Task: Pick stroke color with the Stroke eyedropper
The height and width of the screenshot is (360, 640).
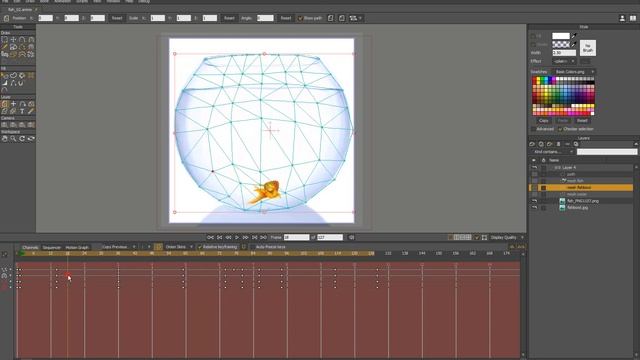Action: (574, 44)
